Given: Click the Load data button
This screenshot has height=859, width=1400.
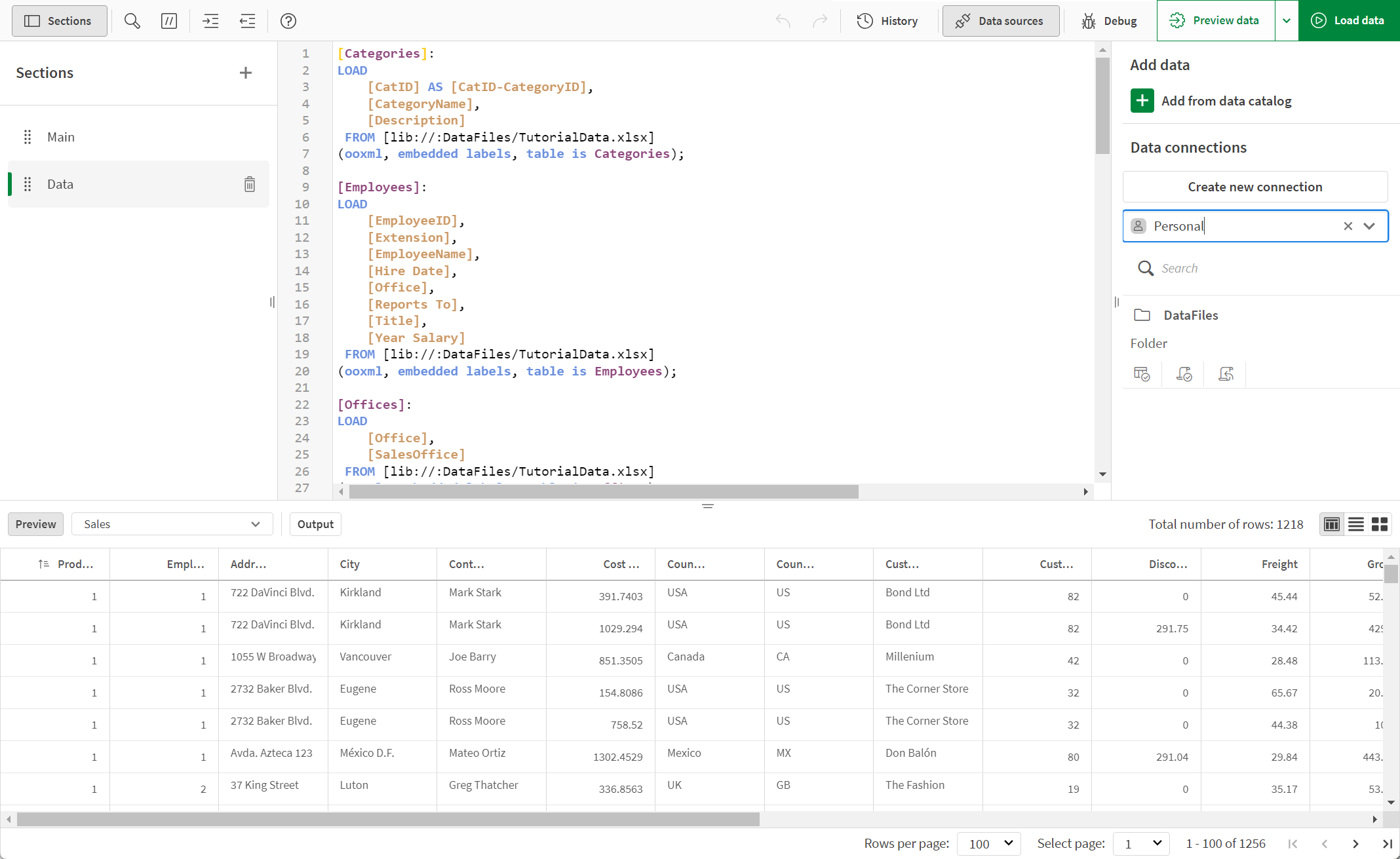Looking at the screenshot, I should (1350, 20).
